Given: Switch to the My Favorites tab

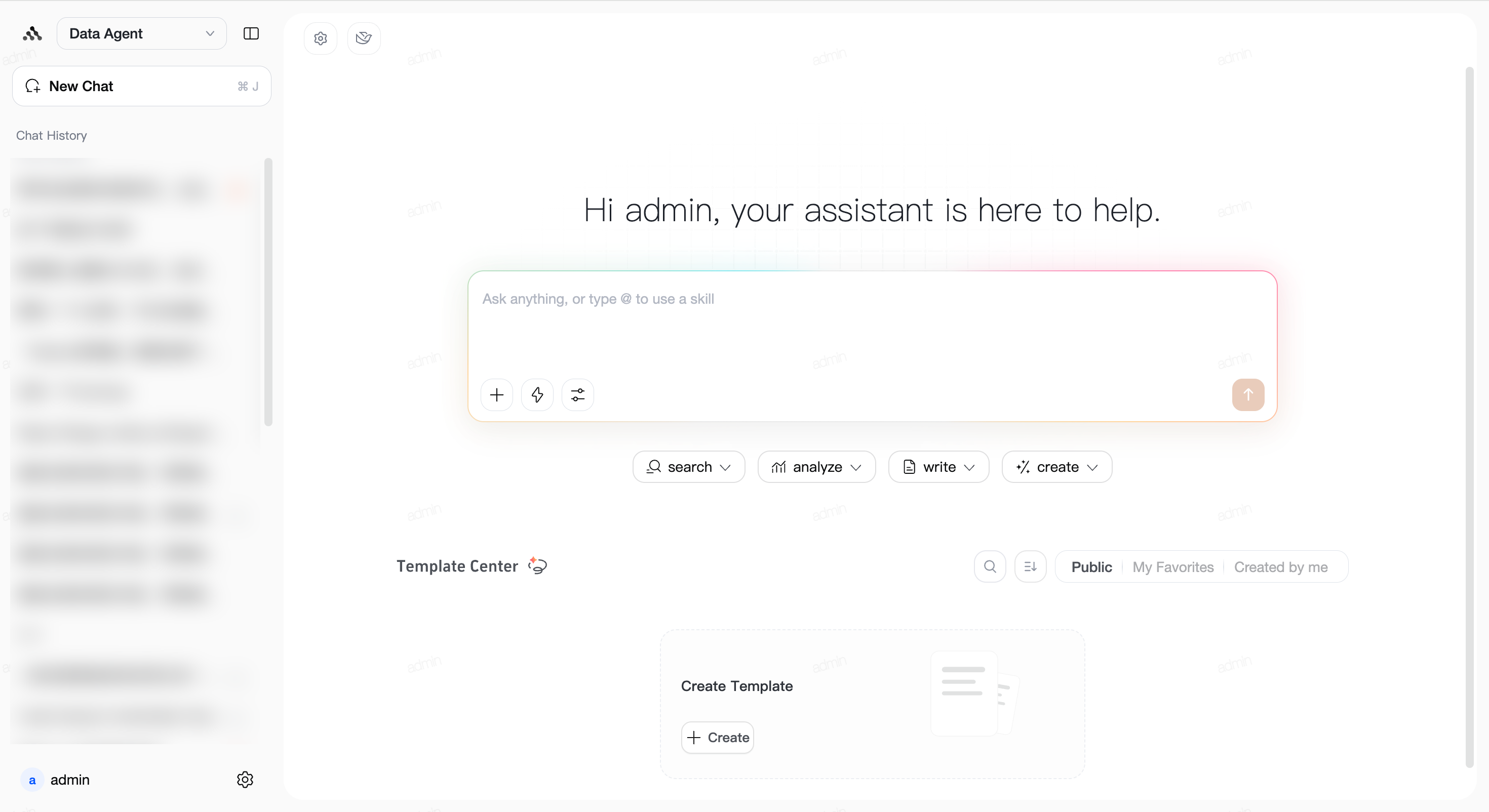Looking at the screenshot, I should coord(1173,567).
